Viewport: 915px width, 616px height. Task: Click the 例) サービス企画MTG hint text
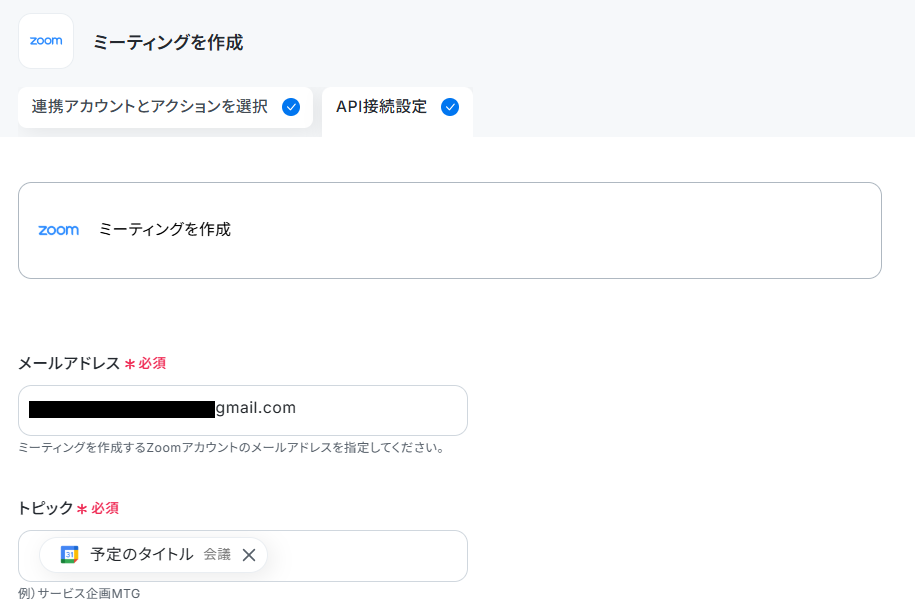pos(79,593)
